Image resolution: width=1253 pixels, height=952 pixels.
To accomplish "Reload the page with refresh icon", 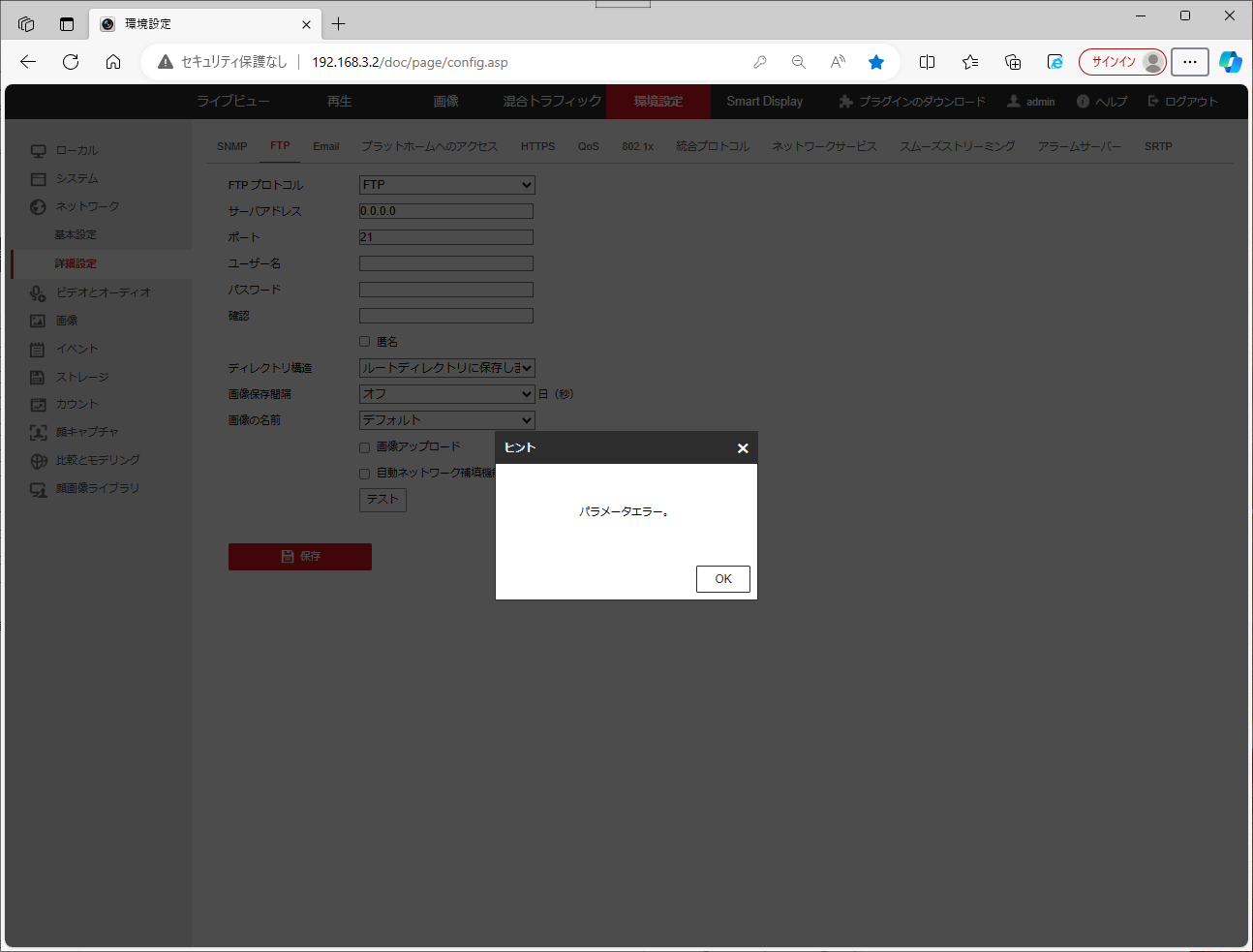I will 71,62.
